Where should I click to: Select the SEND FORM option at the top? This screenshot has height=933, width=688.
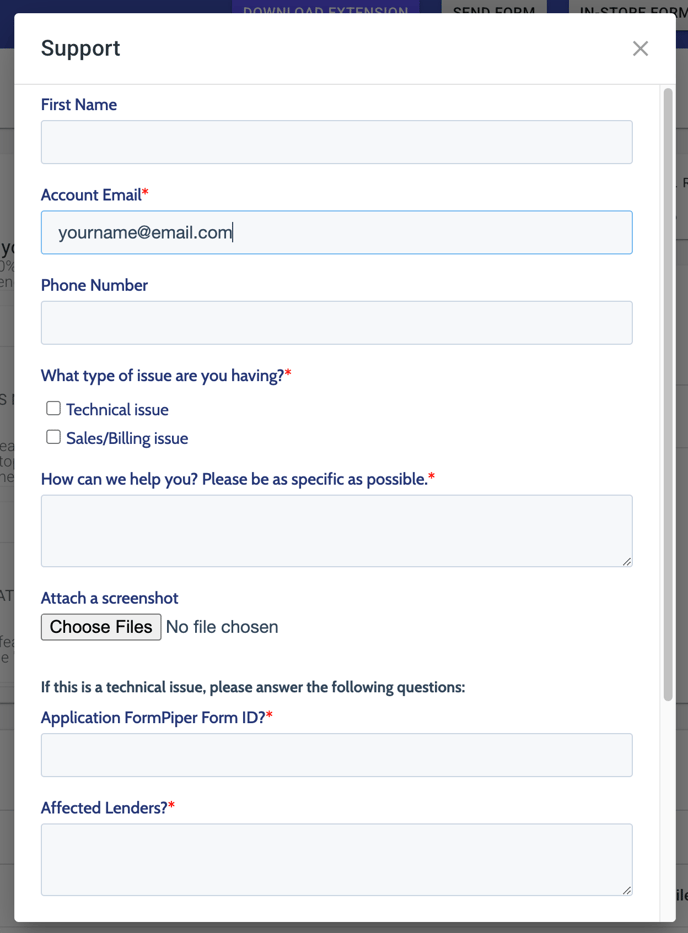point(494,11)
